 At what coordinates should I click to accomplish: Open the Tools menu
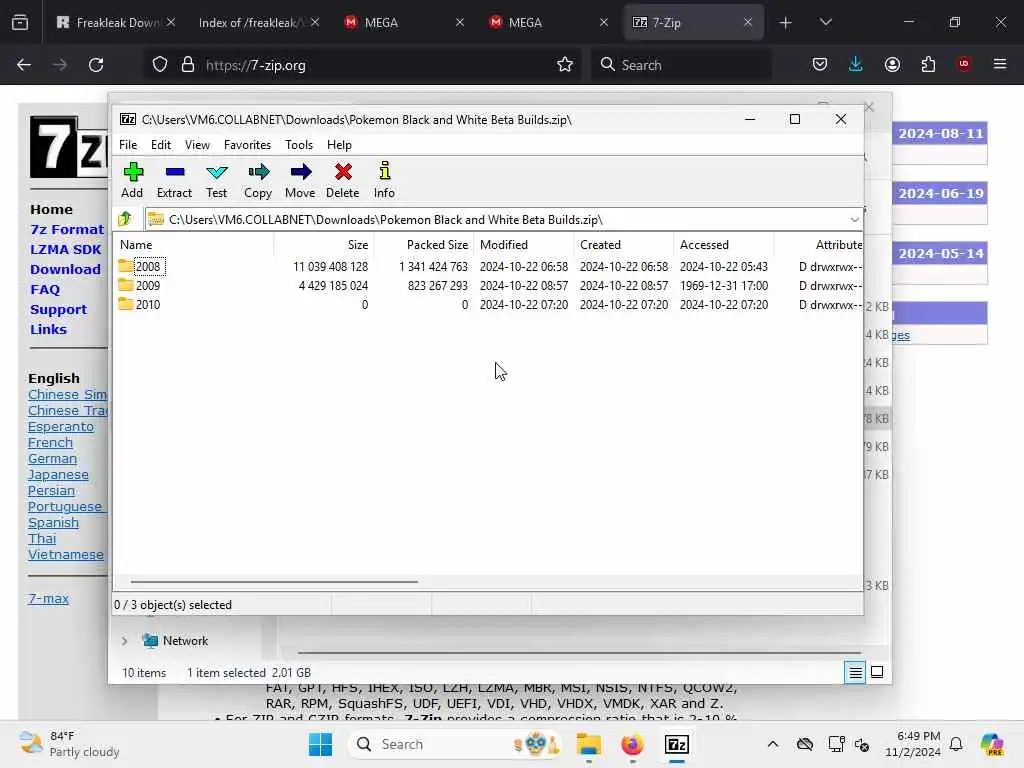(x=298, y=145)
